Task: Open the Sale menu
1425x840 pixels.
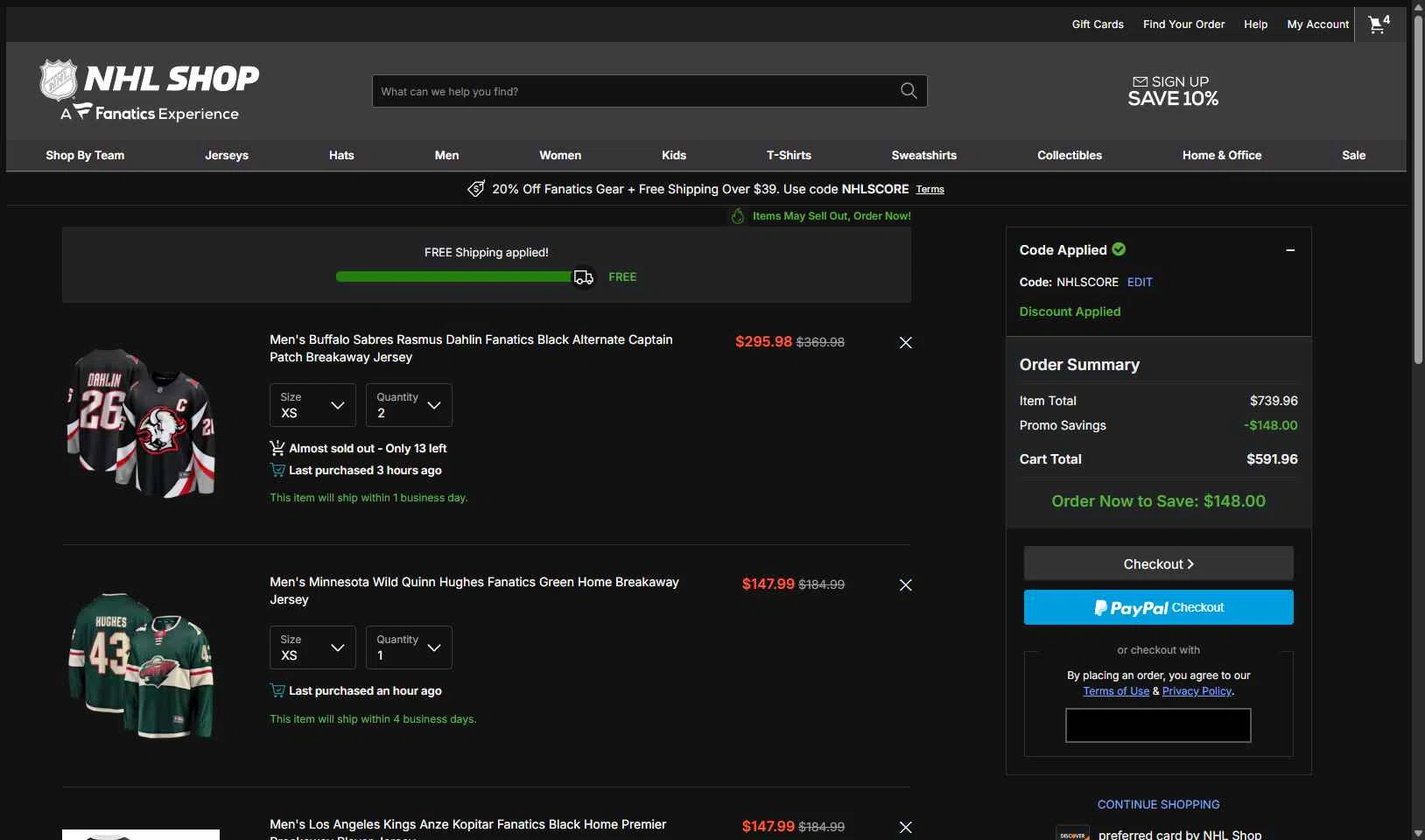Action: (1354, 155)
